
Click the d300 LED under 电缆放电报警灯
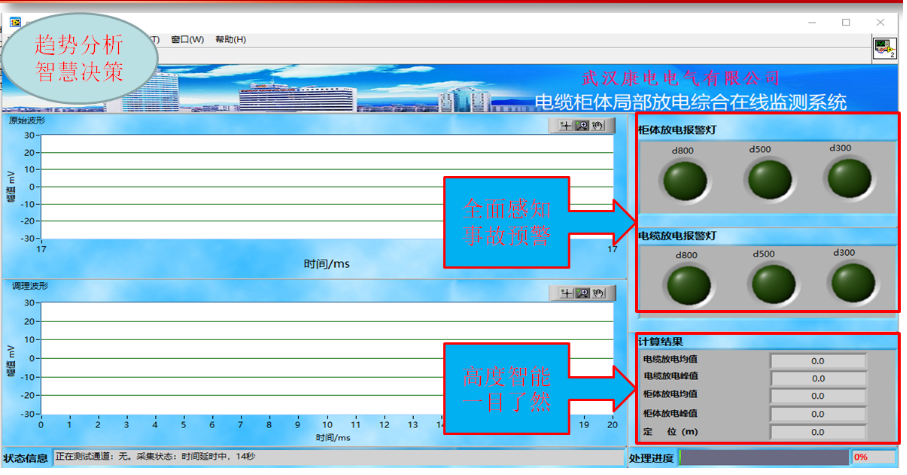[853, 282]
